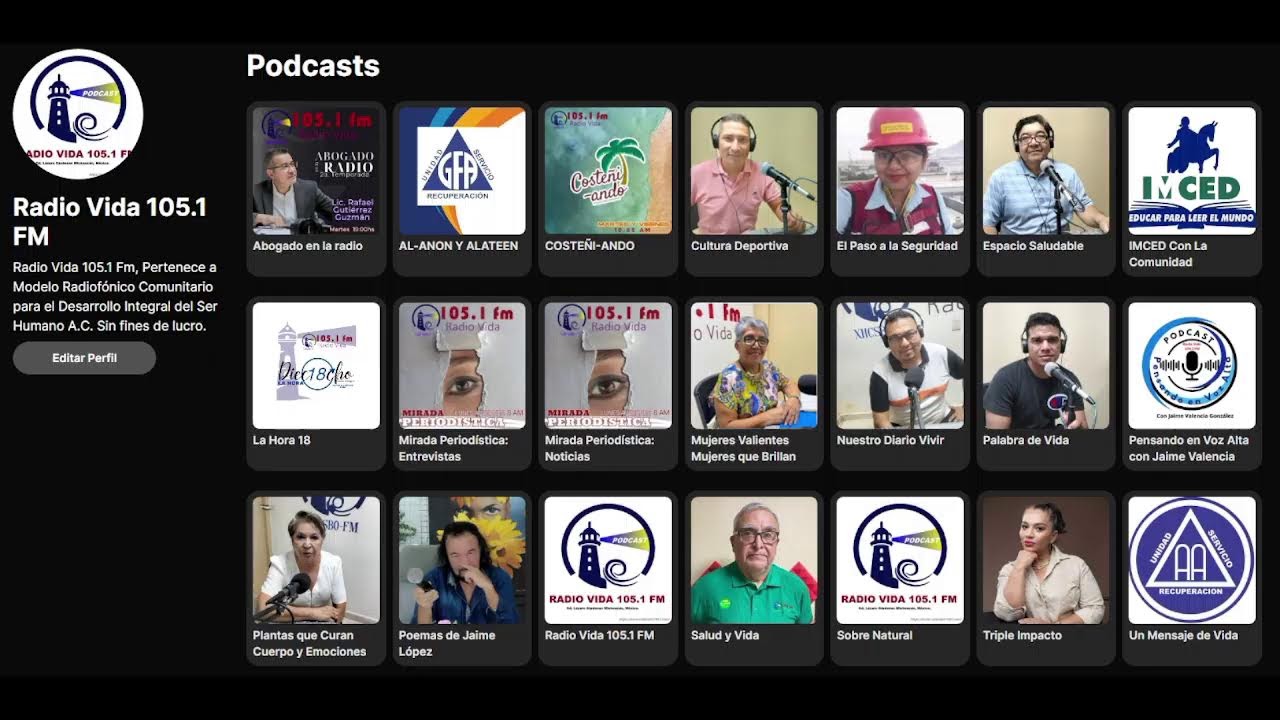Select the 'Sobre Natural' title
The image size is (1280, 720).
875,636
